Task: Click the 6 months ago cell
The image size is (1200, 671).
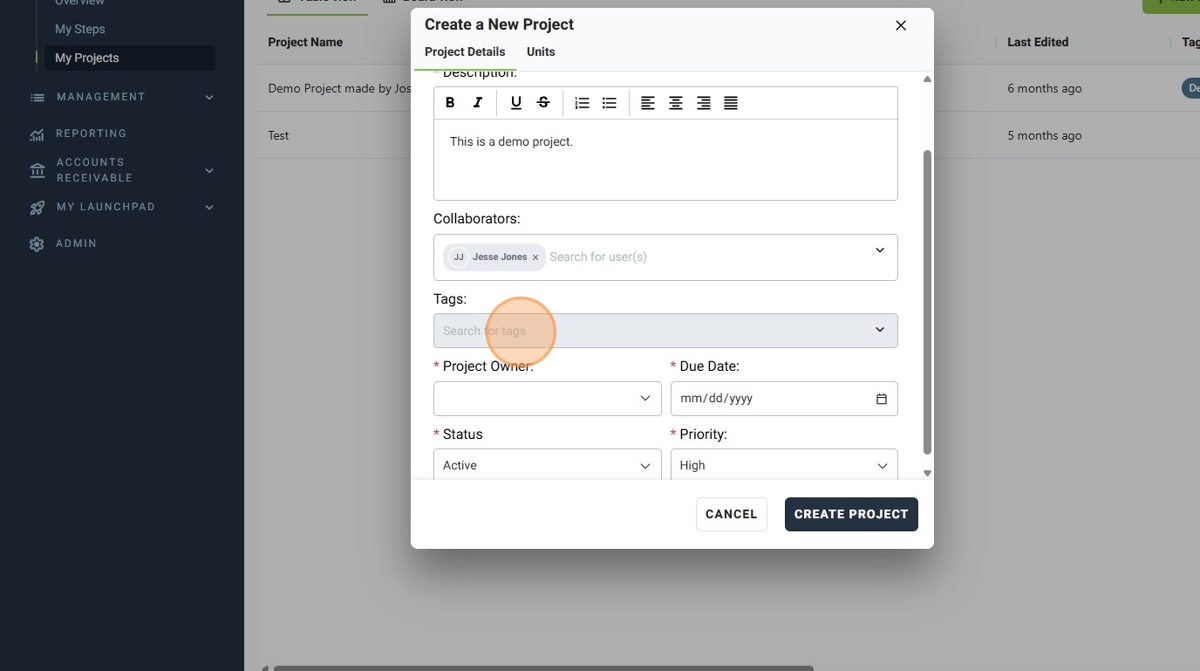Action: tap(1044, 89)
